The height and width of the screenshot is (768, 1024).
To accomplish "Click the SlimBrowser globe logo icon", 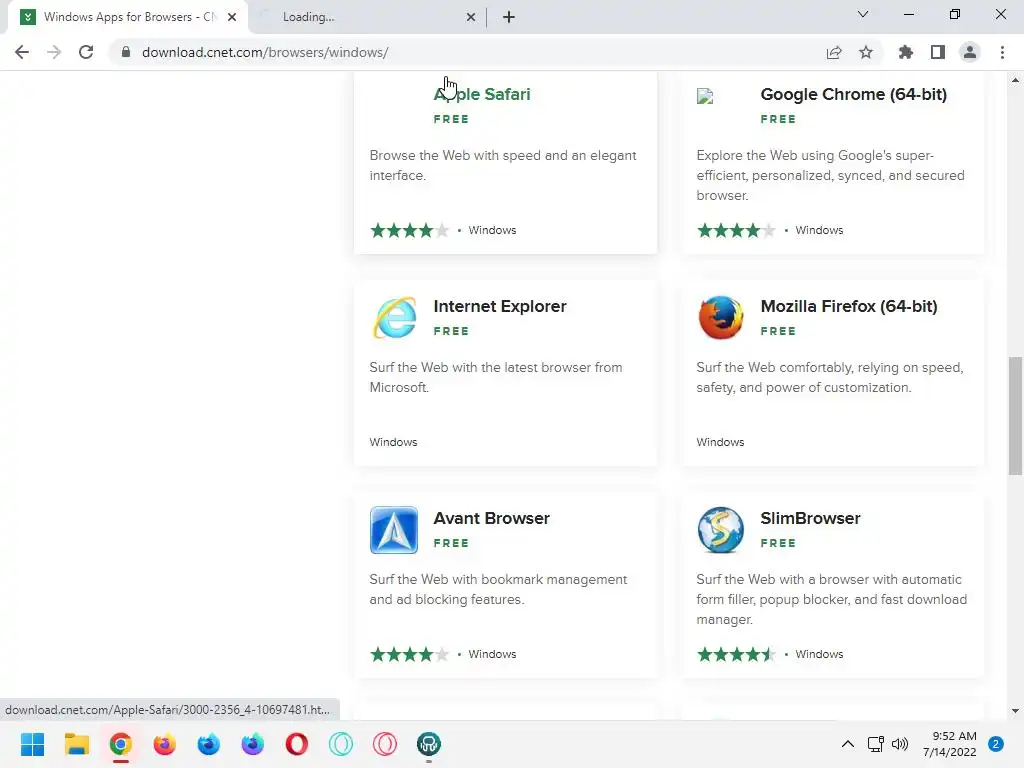I will point(720,530).
